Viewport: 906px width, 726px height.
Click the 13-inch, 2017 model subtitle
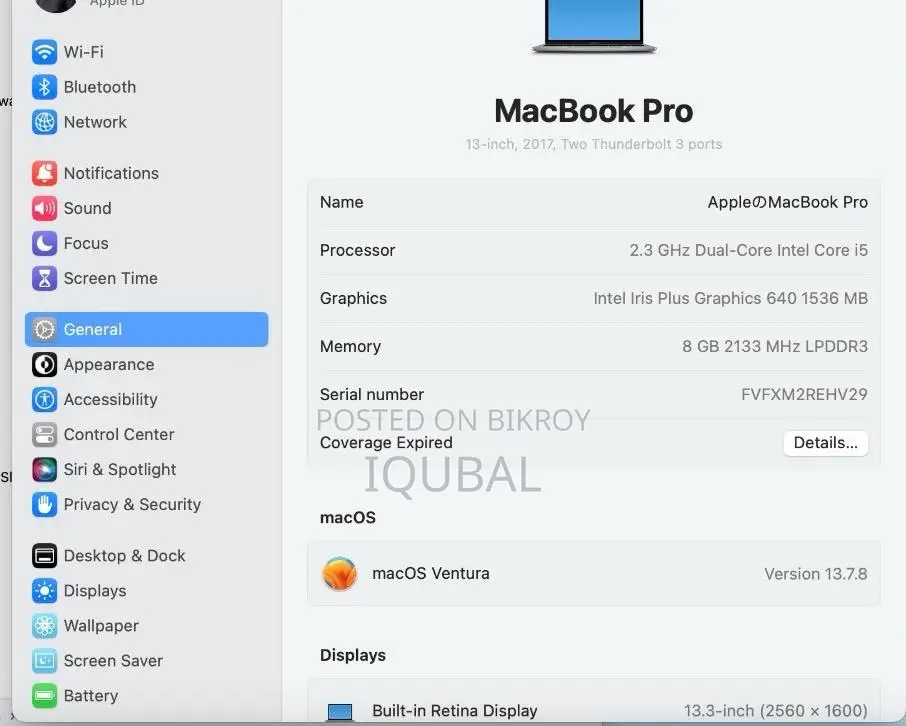(x=594, y=144)
